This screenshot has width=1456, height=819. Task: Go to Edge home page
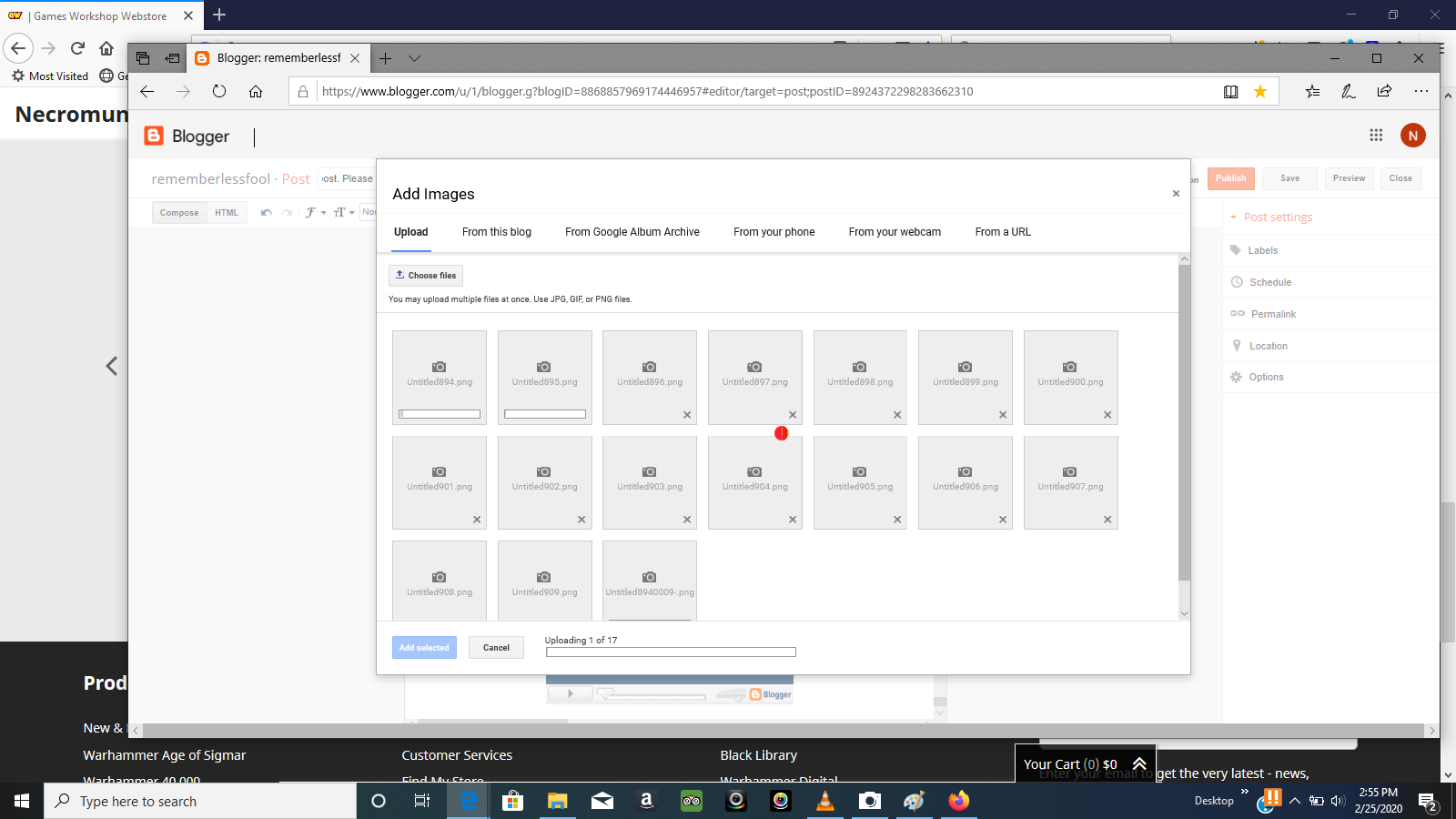(256, 91)
